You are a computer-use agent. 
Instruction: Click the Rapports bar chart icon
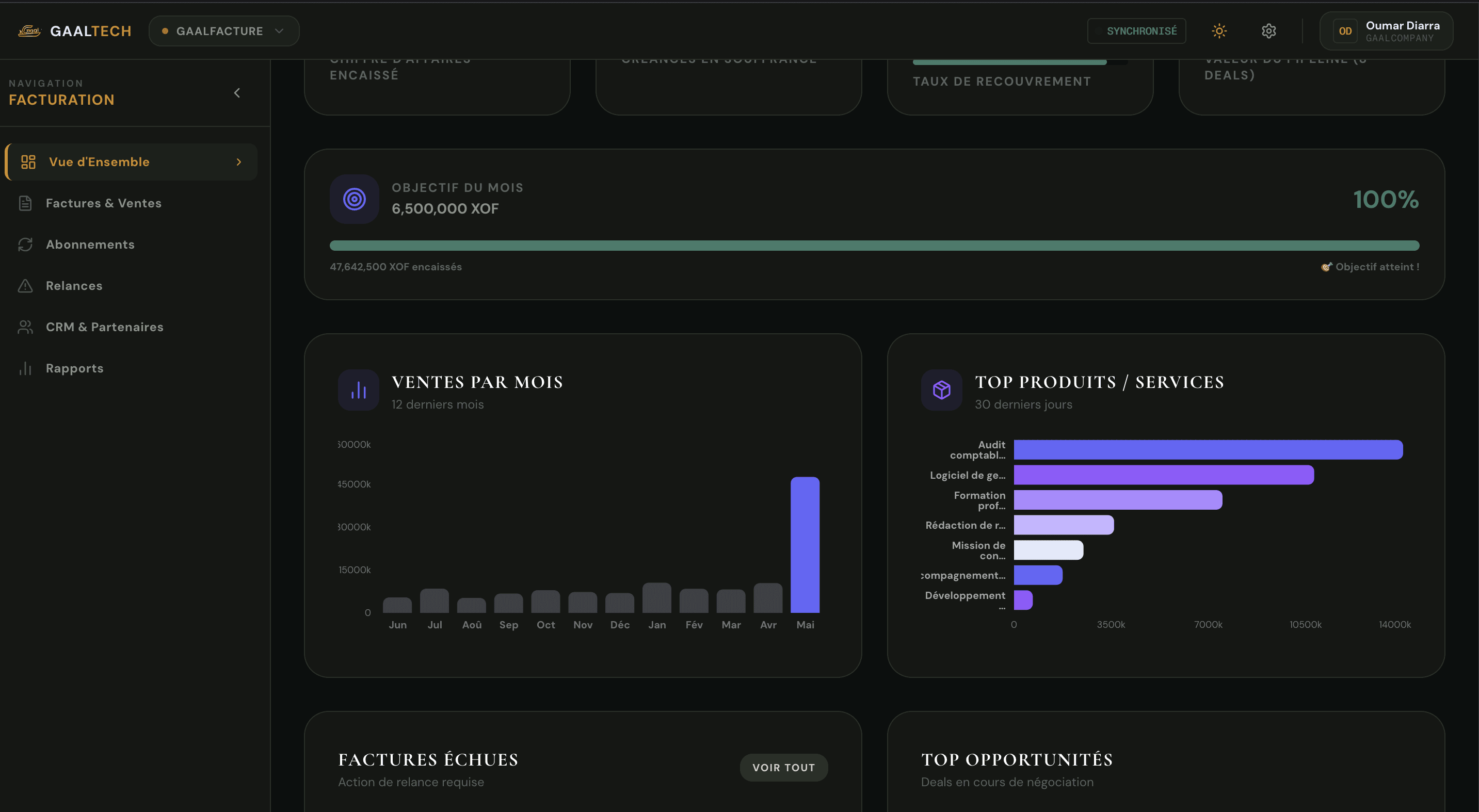coord(25,368)
